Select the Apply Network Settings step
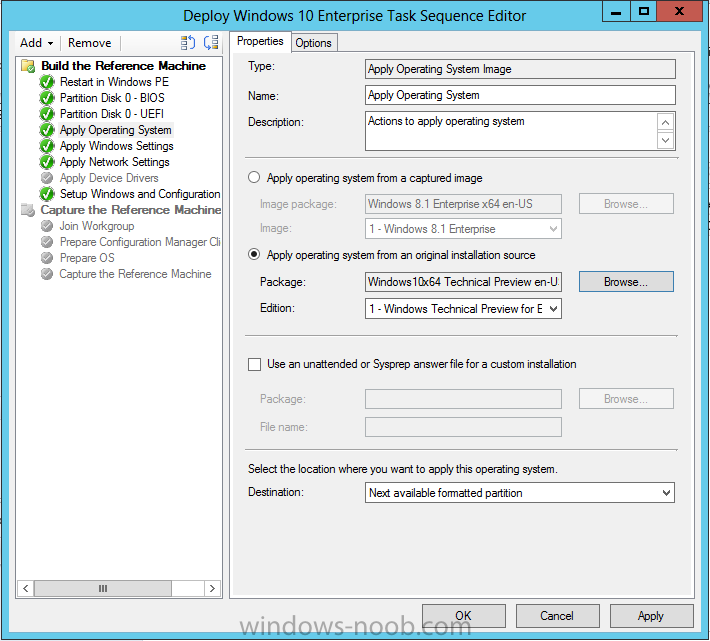710x641 pixels. coord(115,162)
